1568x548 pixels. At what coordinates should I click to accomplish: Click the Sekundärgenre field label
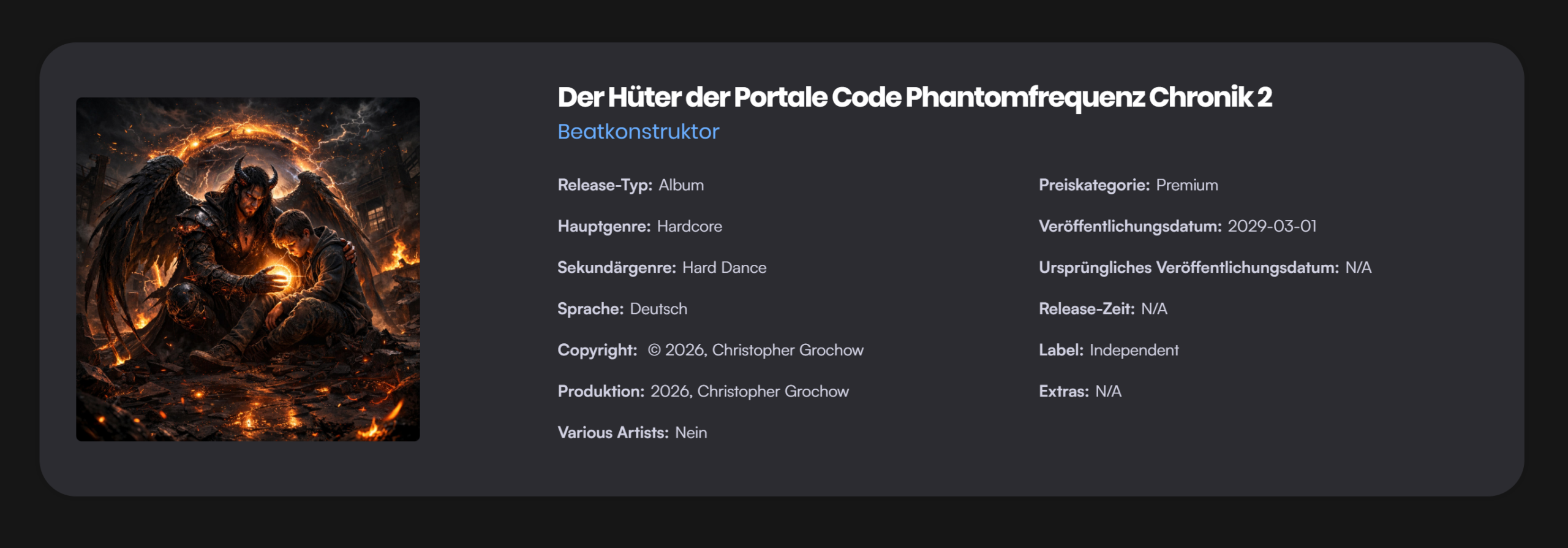coord(616,268)
